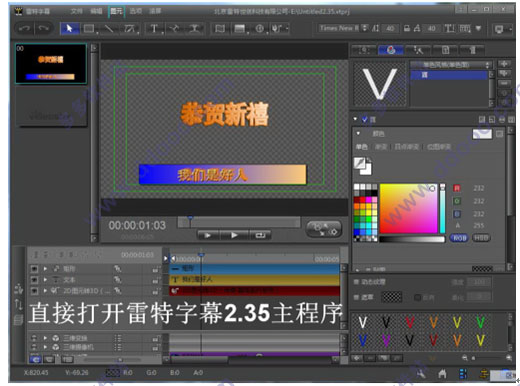Switch to RGB color mode button
Screen dimensions: 520x386
pyautogui.click(x=459, y=238)
